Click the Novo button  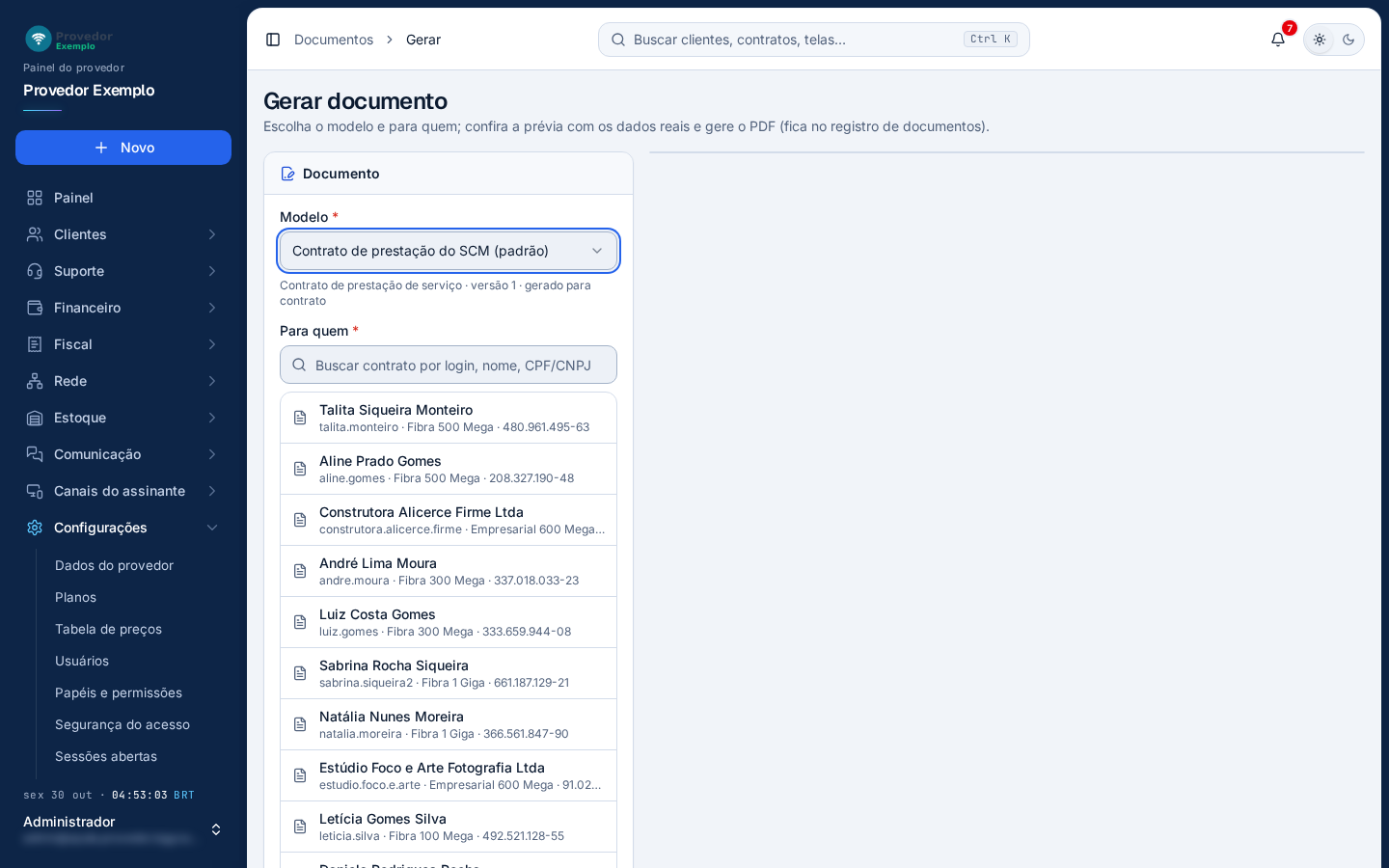(x=123, y=148)
